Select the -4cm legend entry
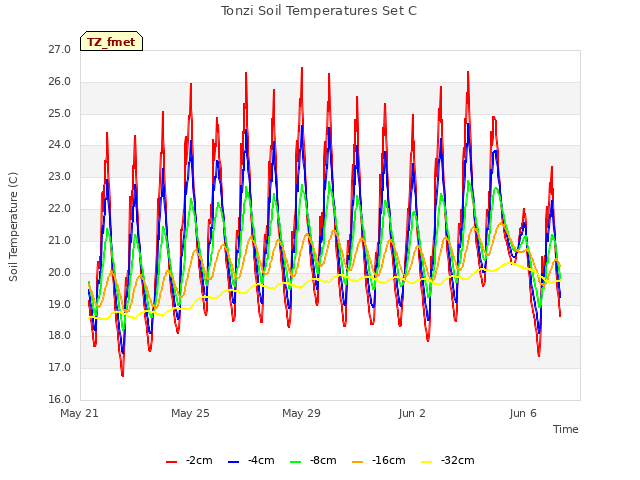This screenshot has height=480, width=640. (x=251, y=461)
